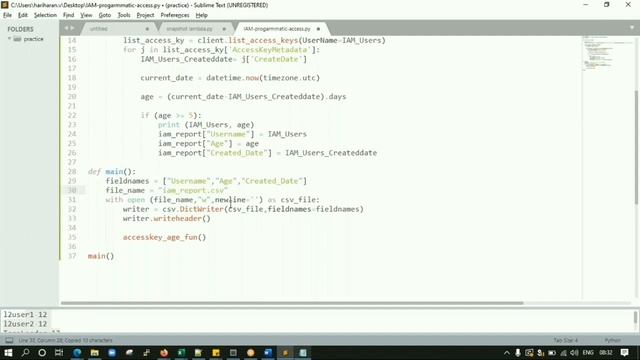The image size is (640, 360).
Task: Open the Preferences menu
Action: point(175,15)
